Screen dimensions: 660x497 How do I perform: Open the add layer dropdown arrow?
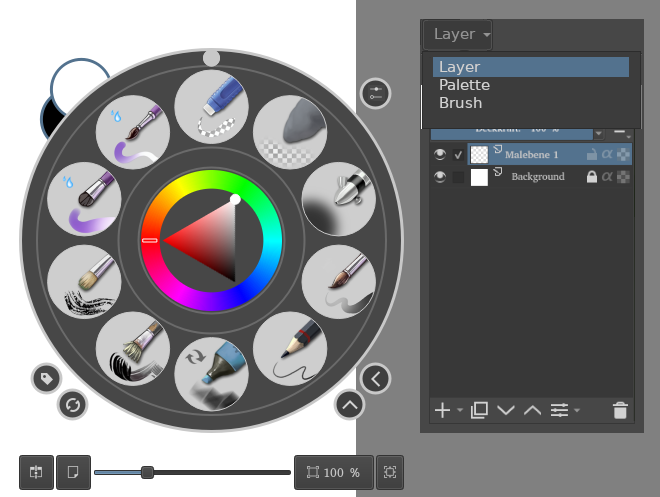pyautogui.click(x=460, y=411)
